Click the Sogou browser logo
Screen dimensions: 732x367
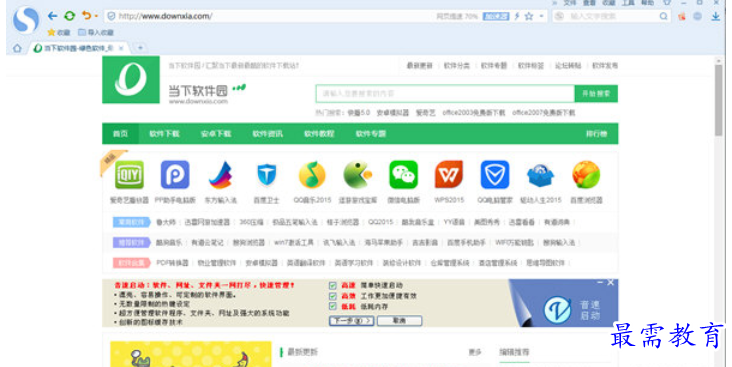click(26, 21)
